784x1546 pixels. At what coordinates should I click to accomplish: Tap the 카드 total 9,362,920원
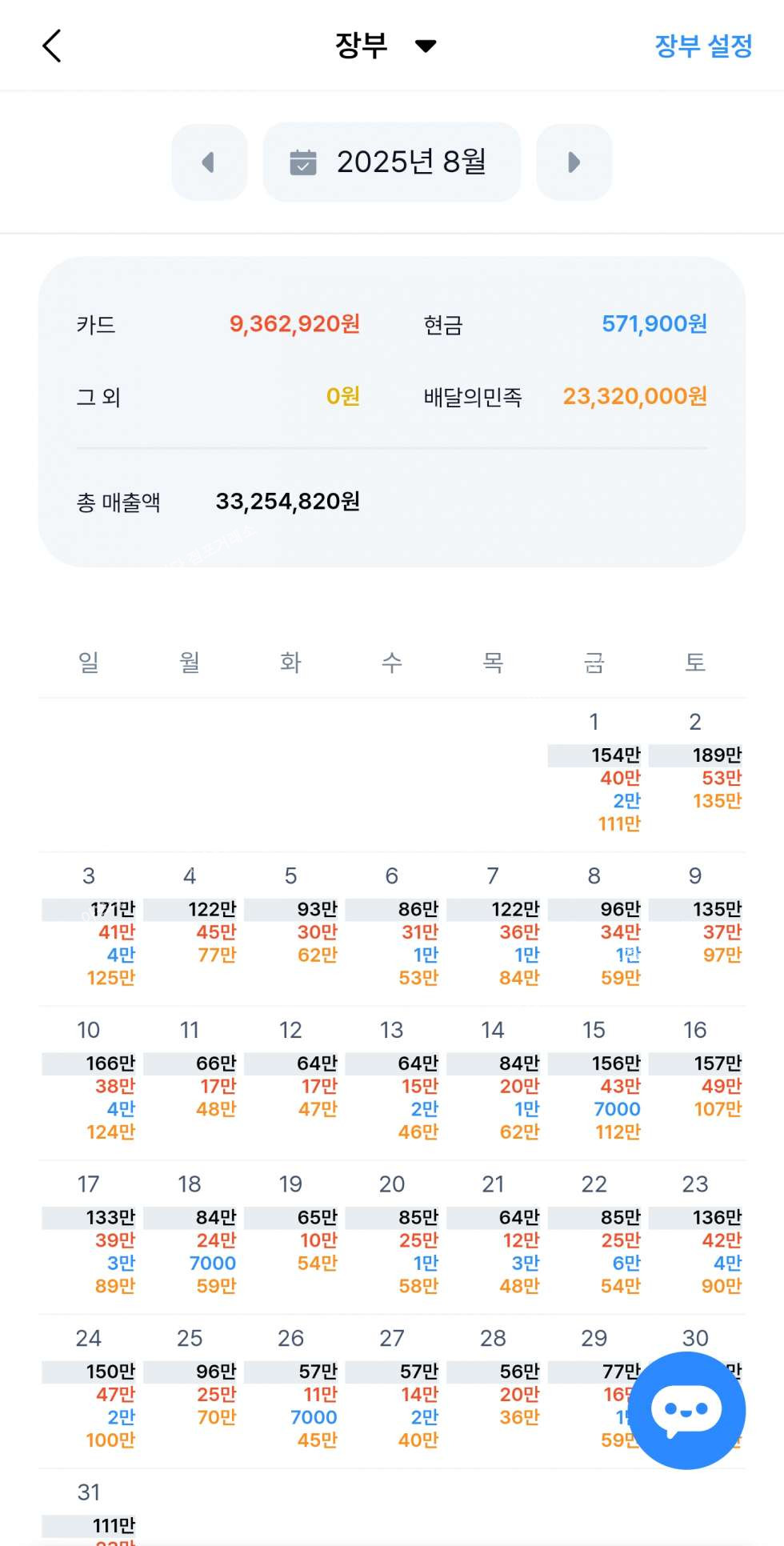point(294,324)
